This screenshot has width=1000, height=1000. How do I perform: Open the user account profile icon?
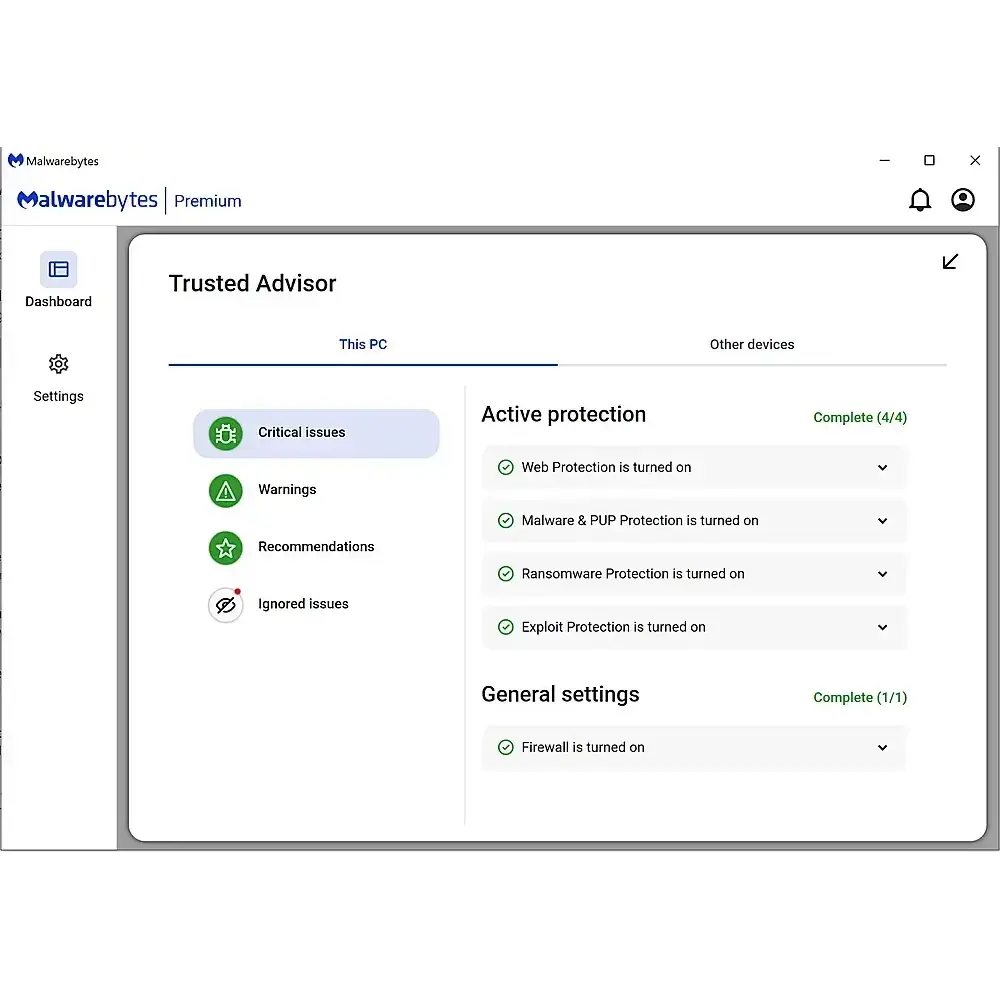pyautogui.click(x=963, y=200)
